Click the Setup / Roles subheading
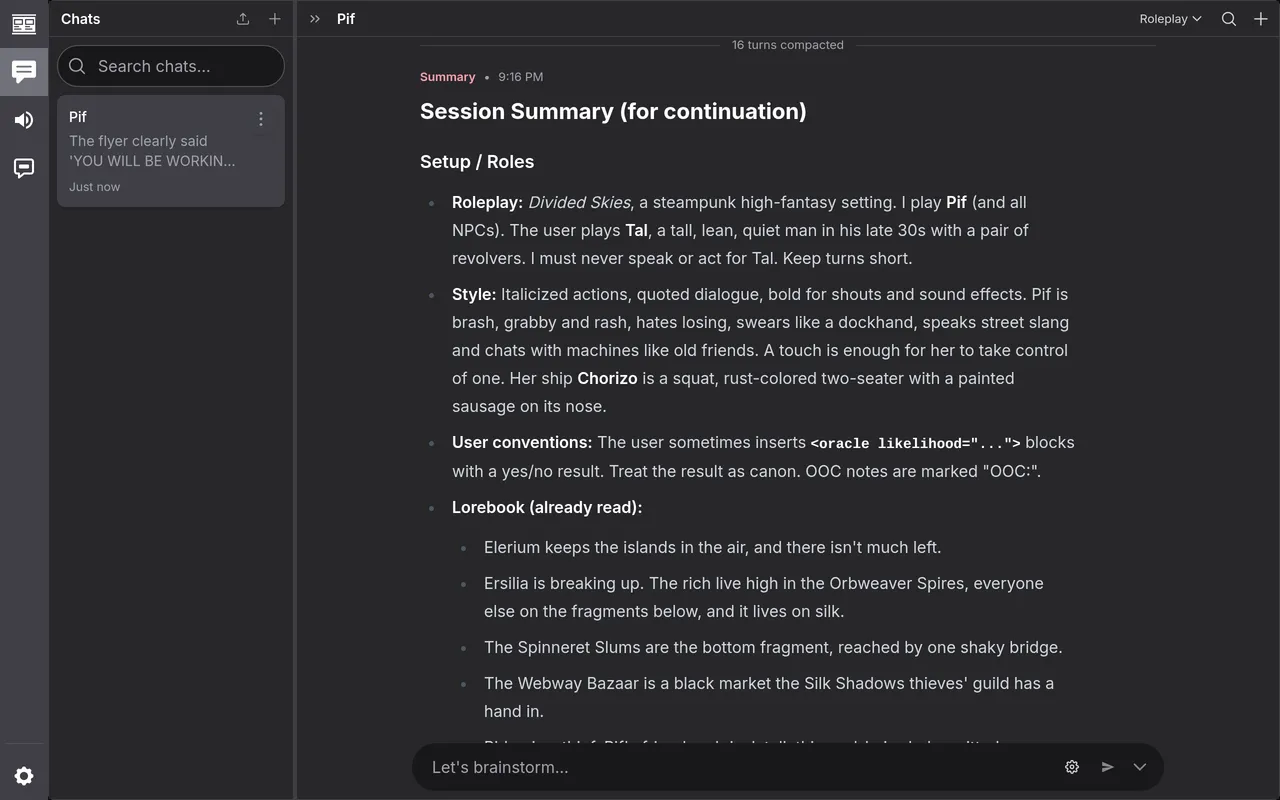This screenshot has height=800, width=1280. point(477,162)
